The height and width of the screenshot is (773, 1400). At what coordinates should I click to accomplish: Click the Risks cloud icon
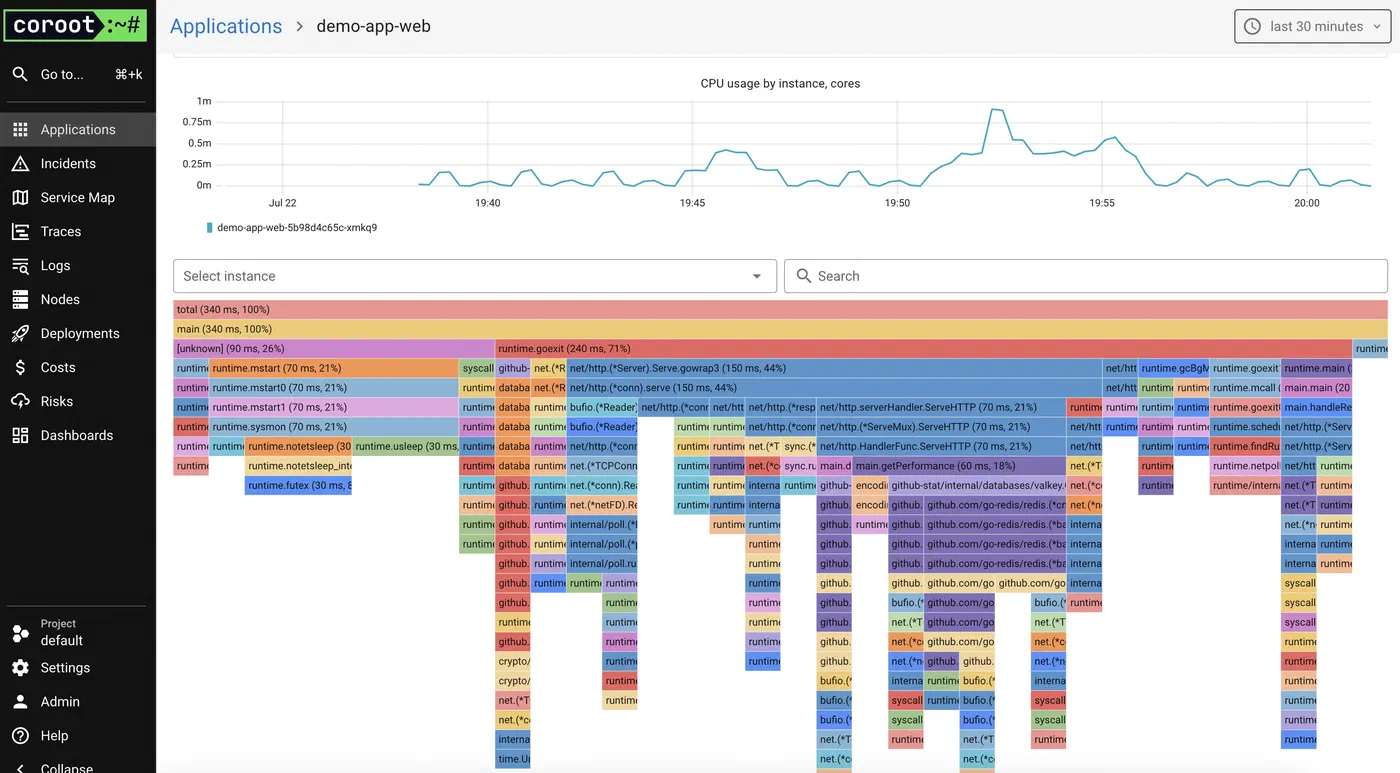pos(20,401)
